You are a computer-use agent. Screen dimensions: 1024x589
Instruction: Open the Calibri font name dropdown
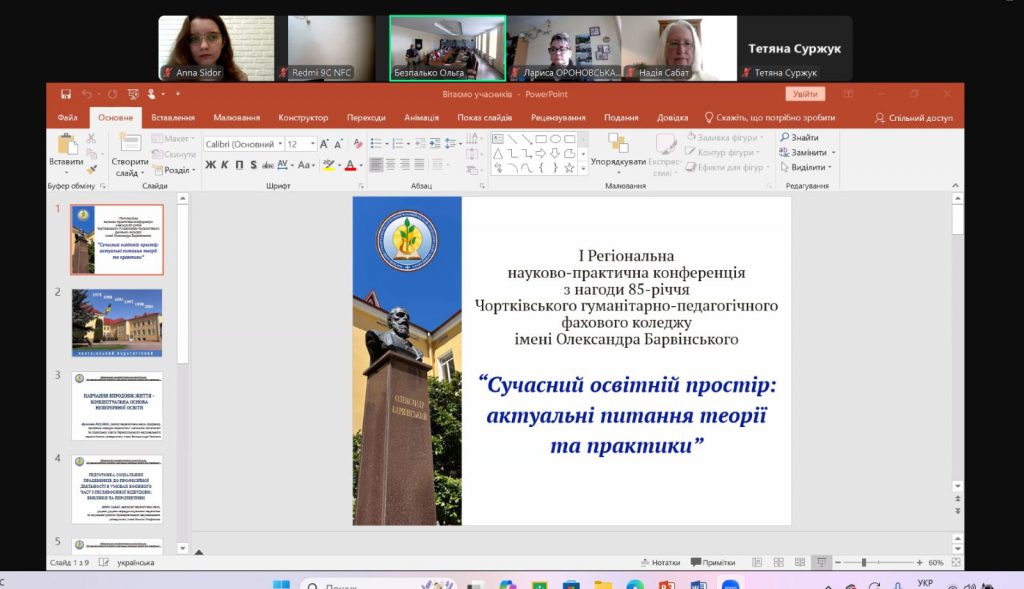pos(280,144)
